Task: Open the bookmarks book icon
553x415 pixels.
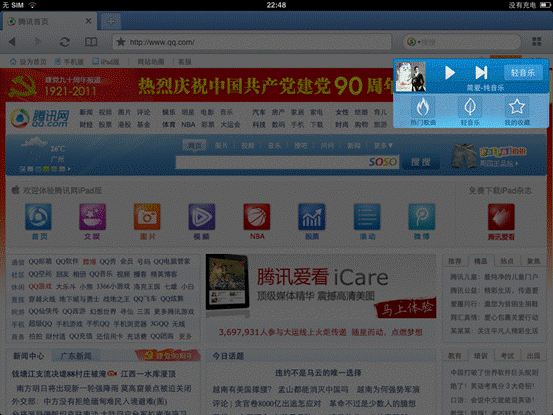Action: coord(91,42)
